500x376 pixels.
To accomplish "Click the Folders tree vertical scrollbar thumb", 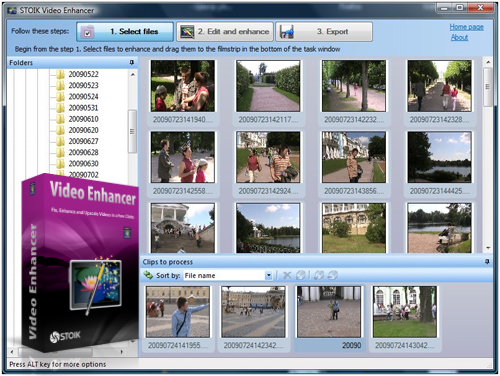I will point(132,131).
